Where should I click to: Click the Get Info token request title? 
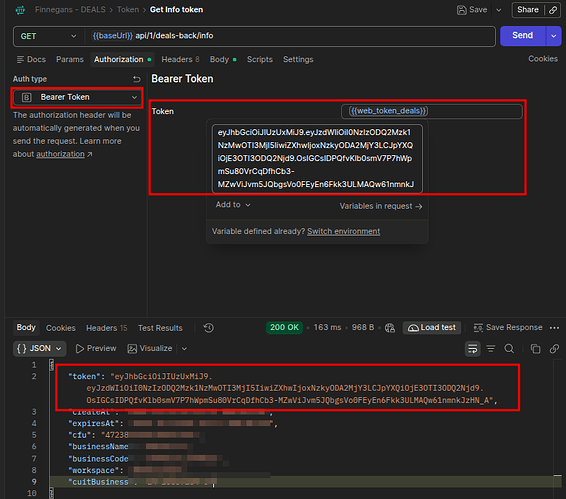click(x=176, y=10)
